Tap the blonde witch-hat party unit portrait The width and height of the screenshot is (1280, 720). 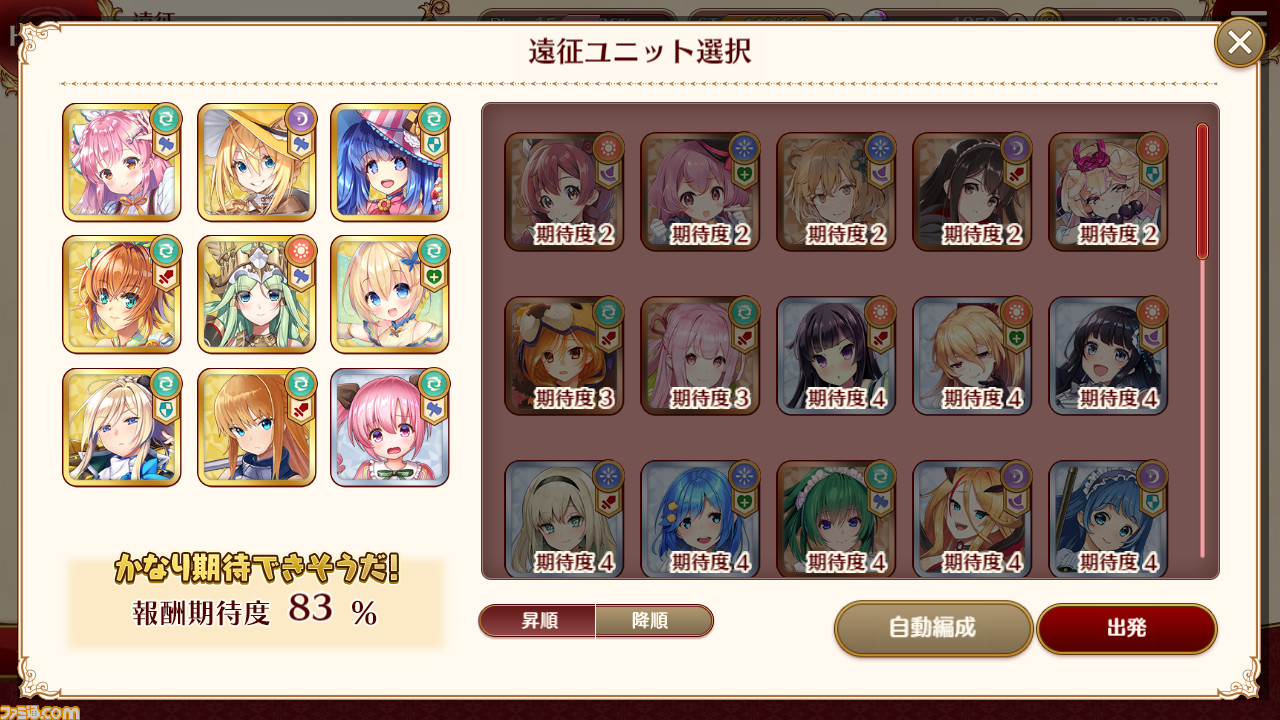[x=257, y=162]
